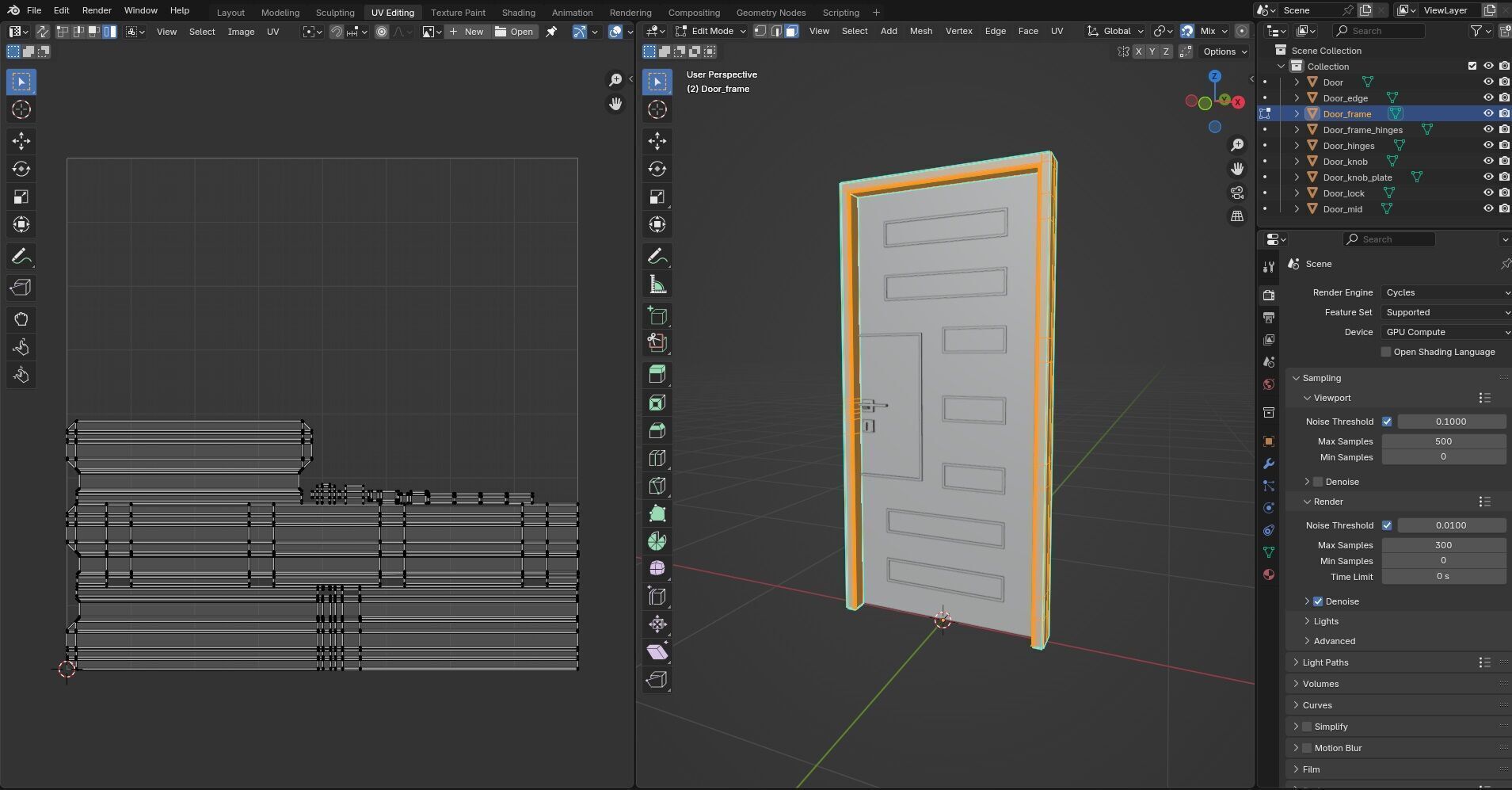Select the Rip Region tool in 3D viewport
Image resolution: width=1512 pixels, height=790 pixels.
coord(657,680)
